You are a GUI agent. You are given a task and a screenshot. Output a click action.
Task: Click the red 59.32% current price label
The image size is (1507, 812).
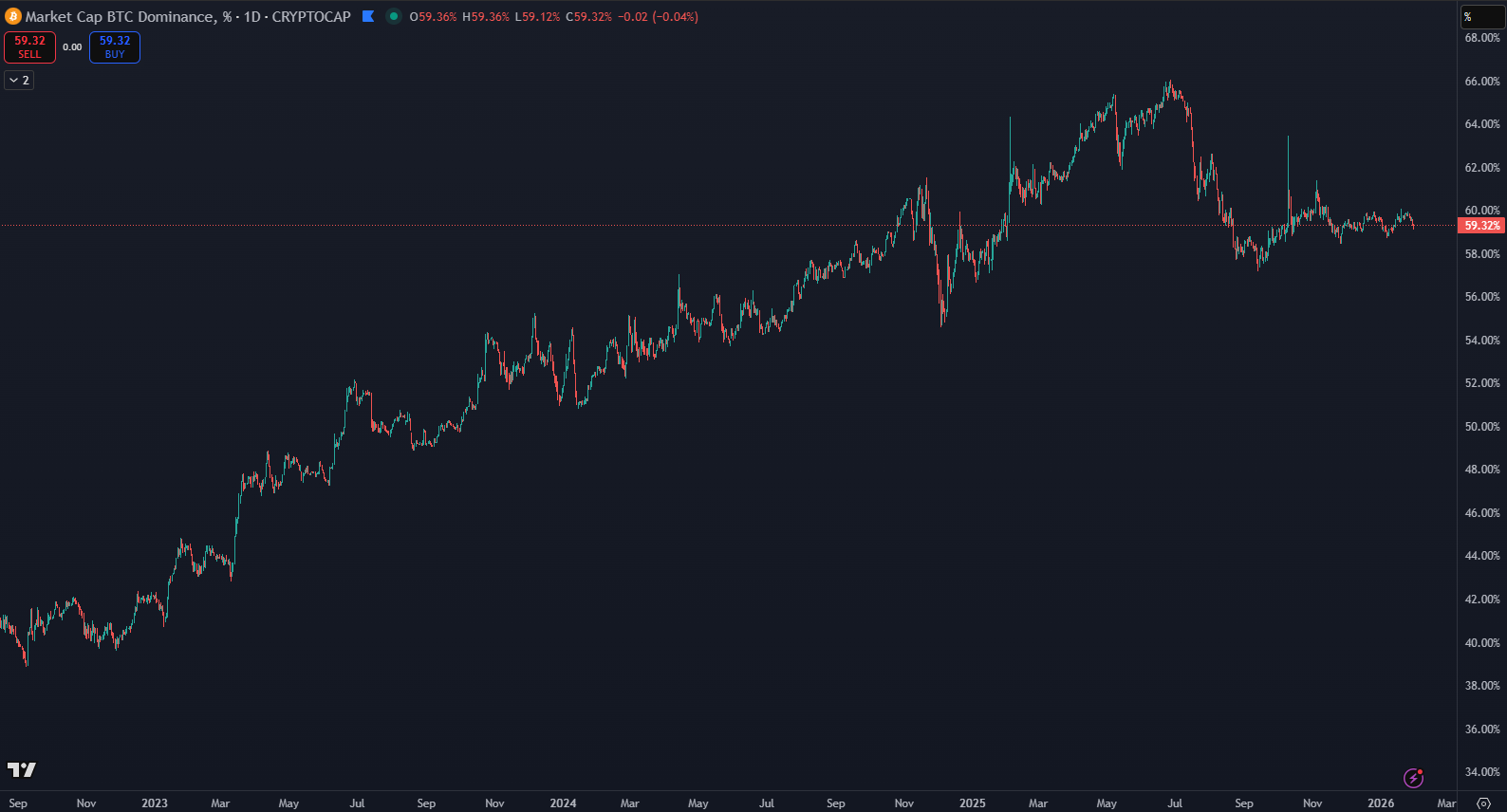[1481, 226]
